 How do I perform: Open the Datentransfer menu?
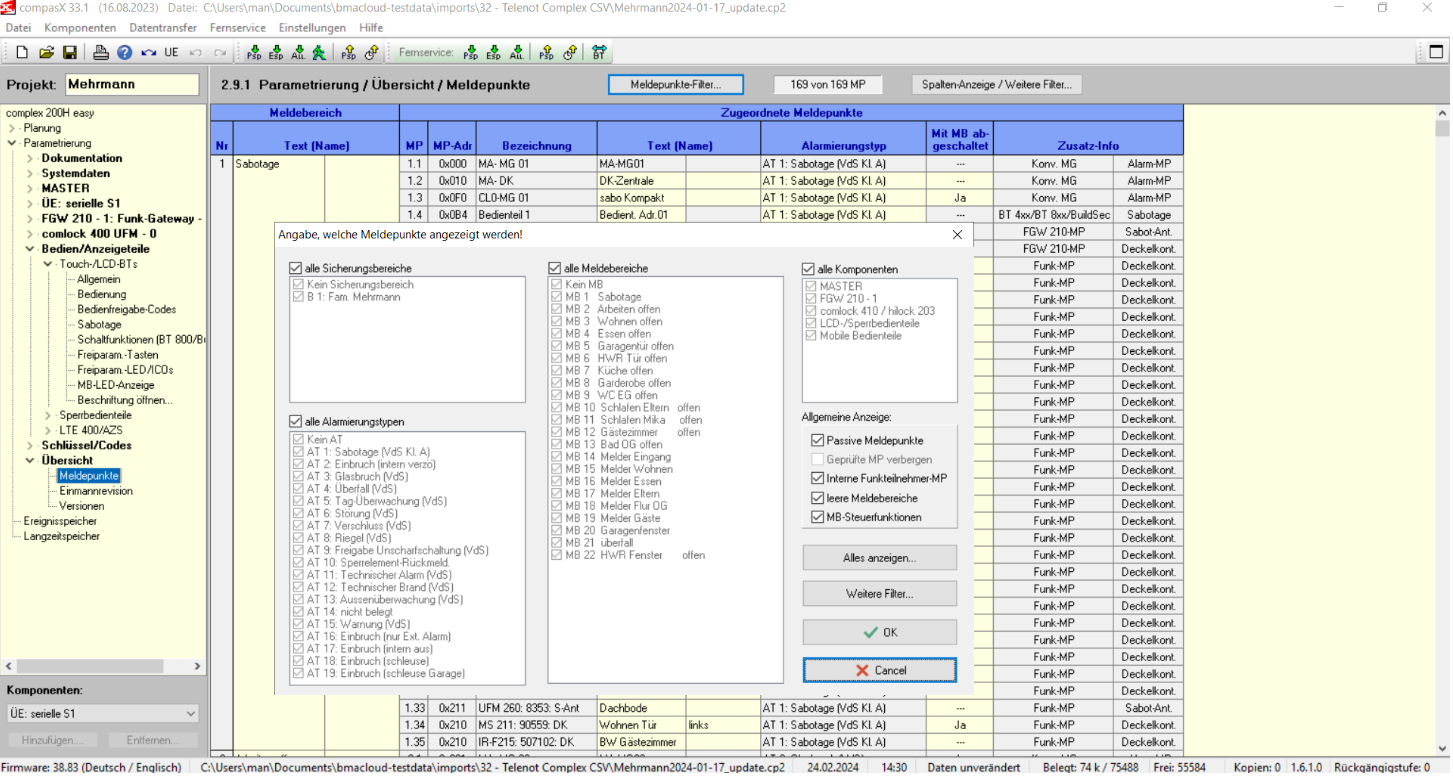(163, 28)
